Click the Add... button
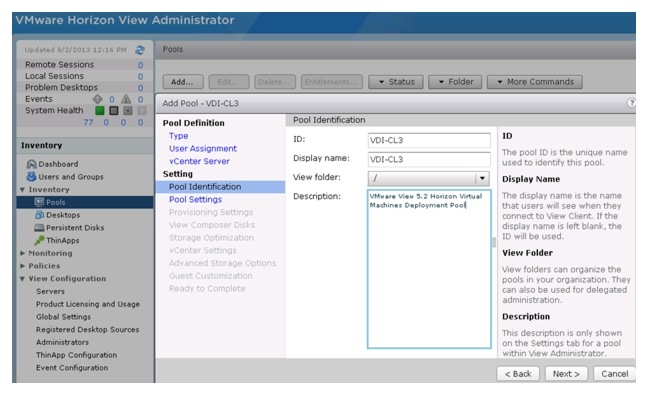 (183, 82)
